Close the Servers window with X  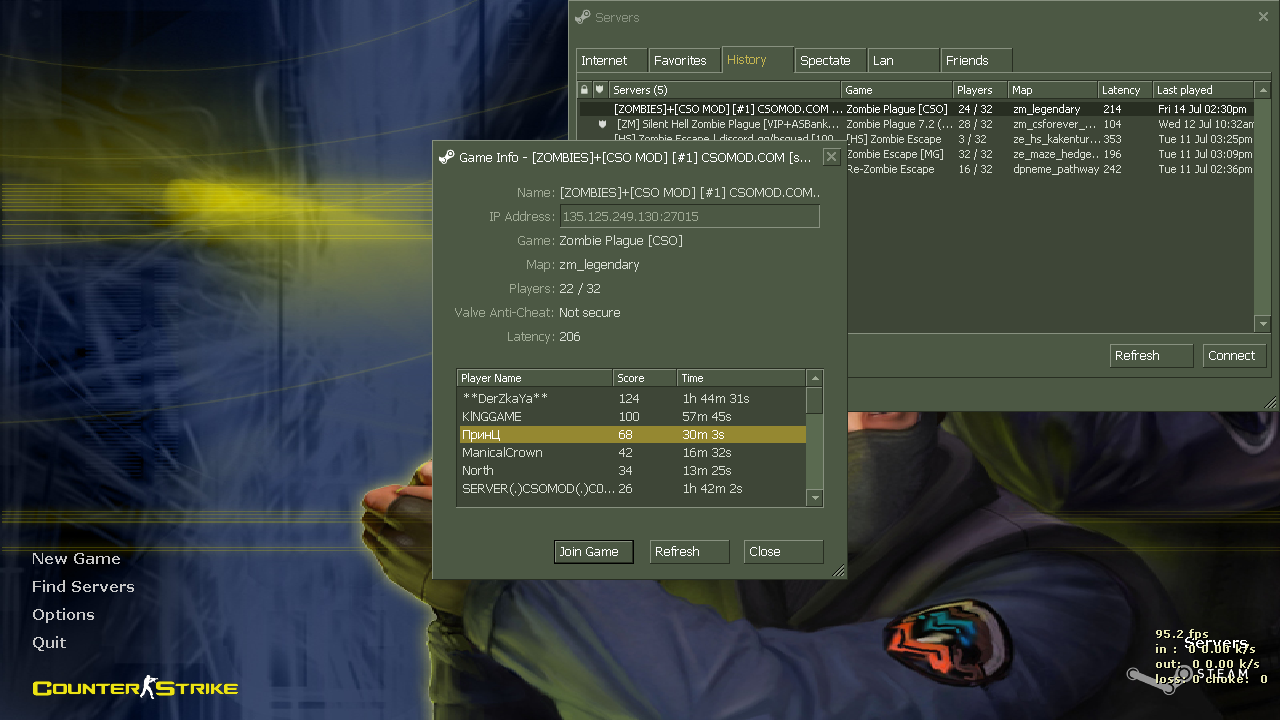pyautogui.click(x=1263, y=17)
